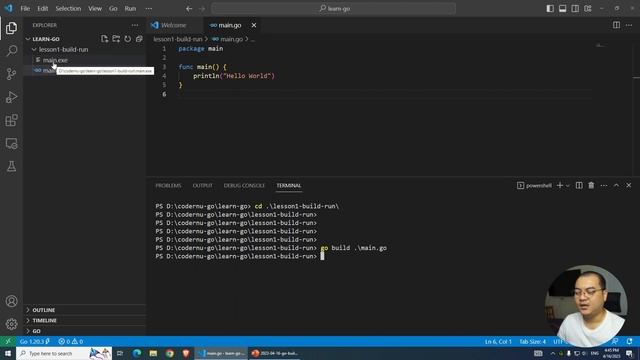Collapse all folders in Explorer
This screenshot has width=640, height=360.
[139, 39]
